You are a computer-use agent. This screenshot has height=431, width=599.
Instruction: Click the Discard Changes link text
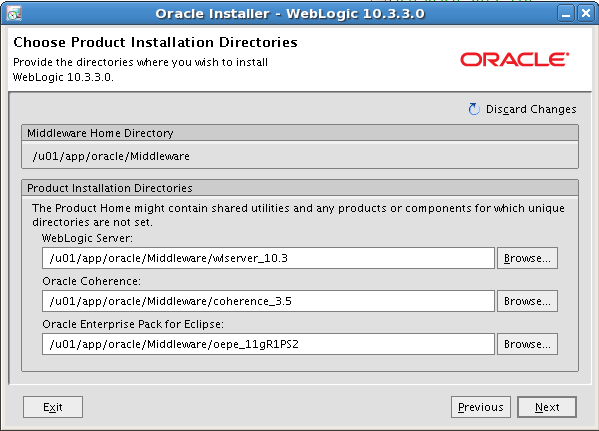point(531,109)
